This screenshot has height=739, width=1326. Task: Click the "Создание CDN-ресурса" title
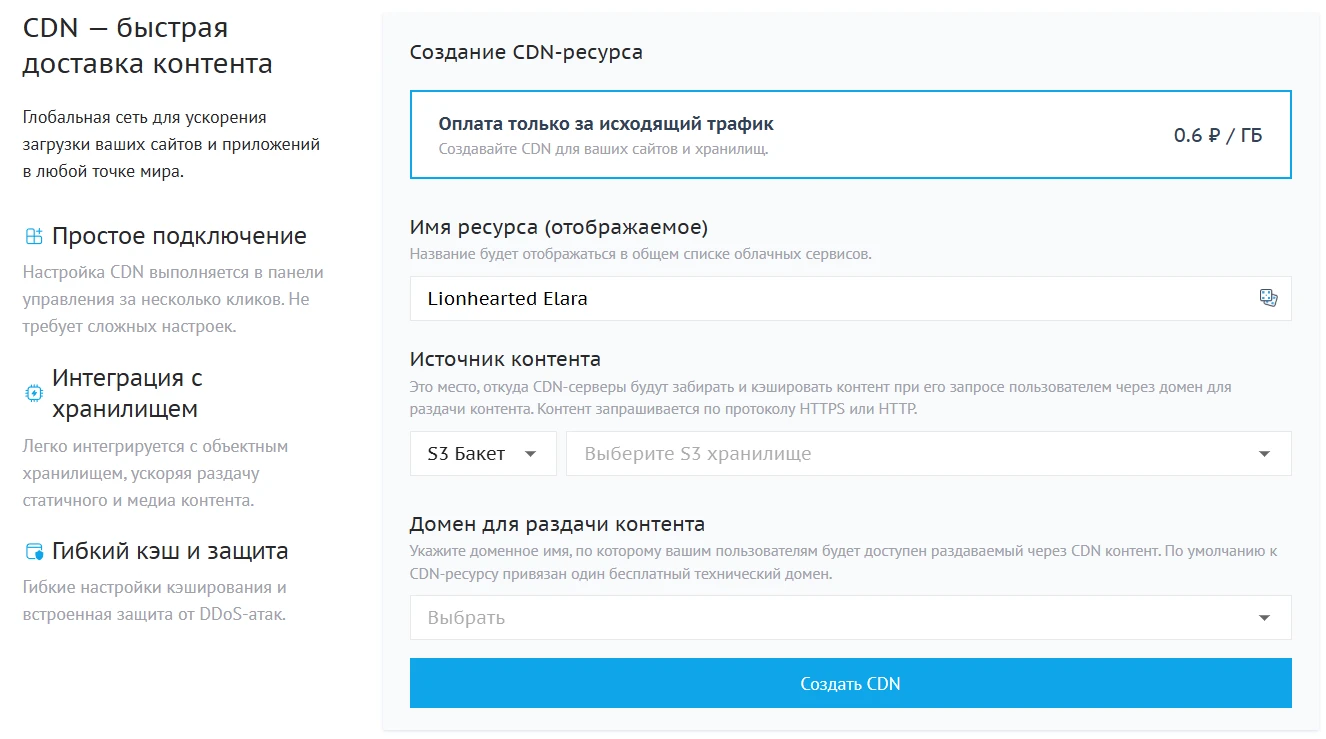525,51
